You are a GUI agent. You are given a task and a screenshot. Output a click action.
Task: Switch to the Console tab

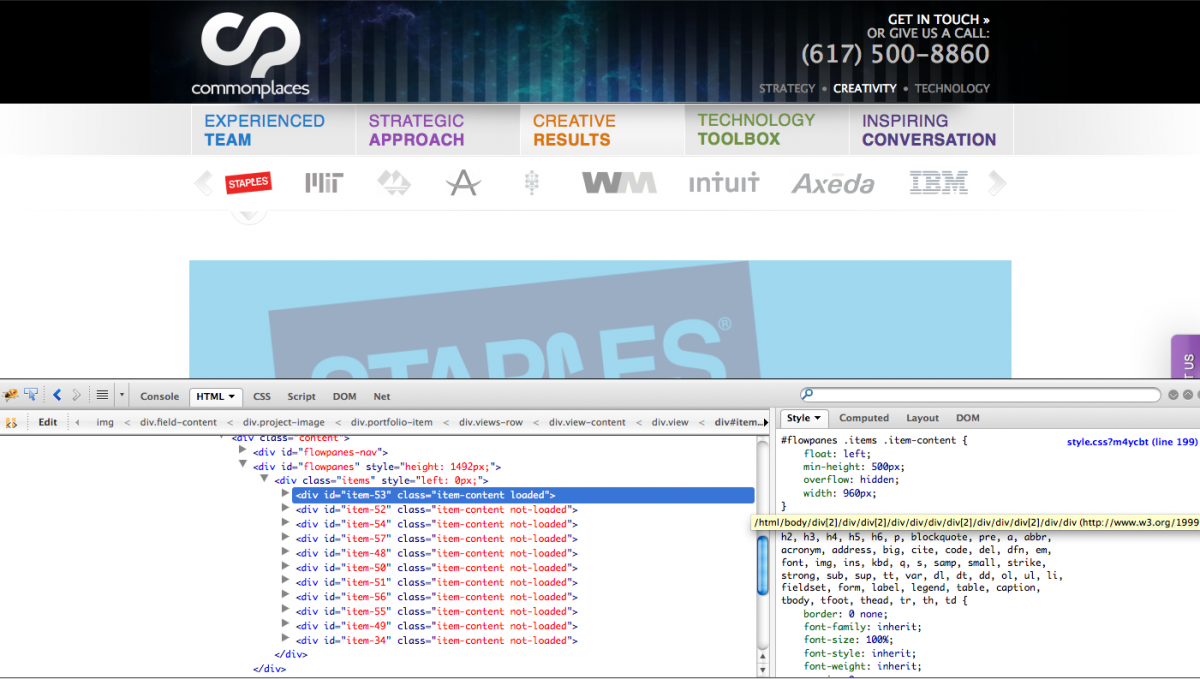point(159,396)
